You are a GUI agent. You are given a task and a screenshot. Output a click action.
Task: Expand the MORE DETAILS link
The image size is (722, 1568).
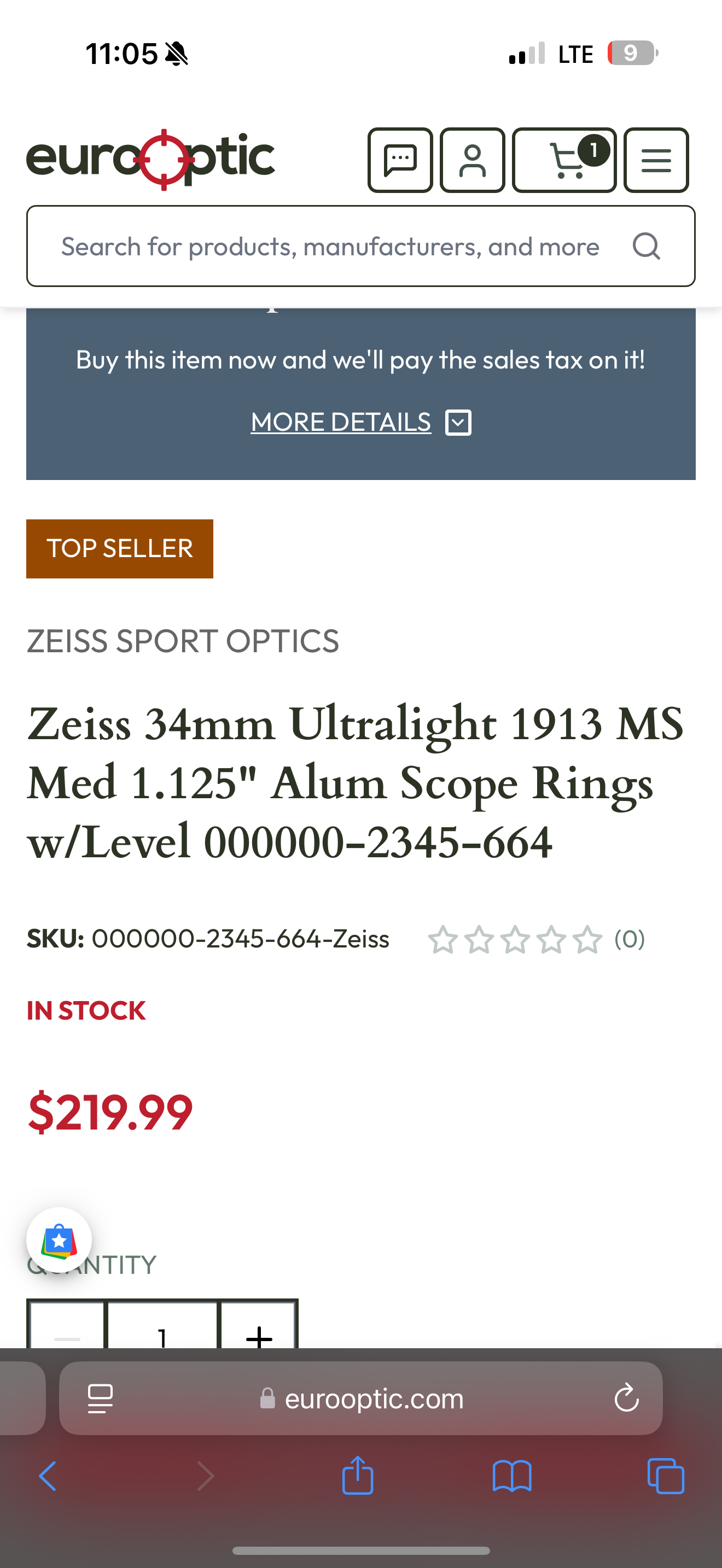(341, 422)
